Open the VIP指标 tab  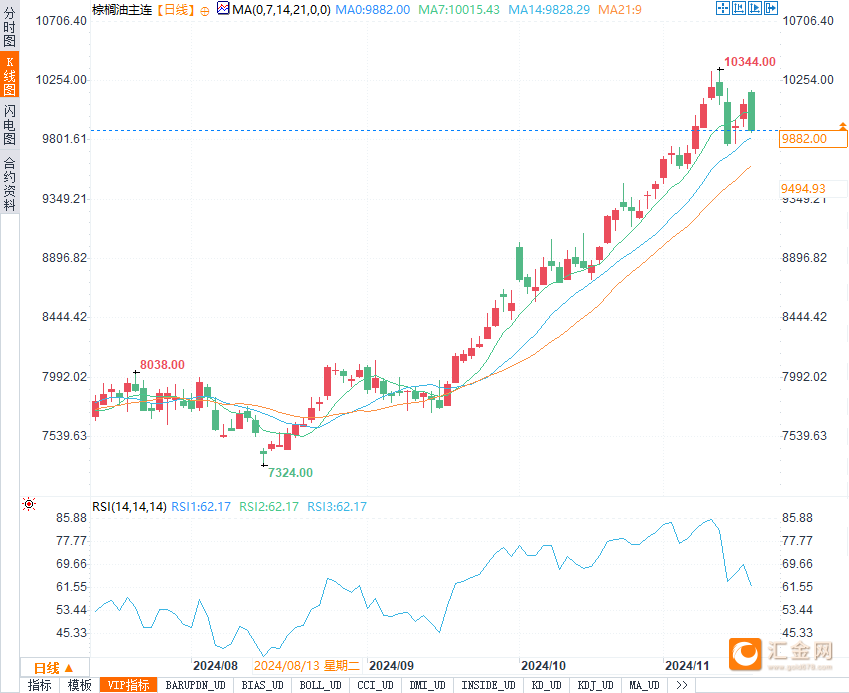[x=126, y=686]
